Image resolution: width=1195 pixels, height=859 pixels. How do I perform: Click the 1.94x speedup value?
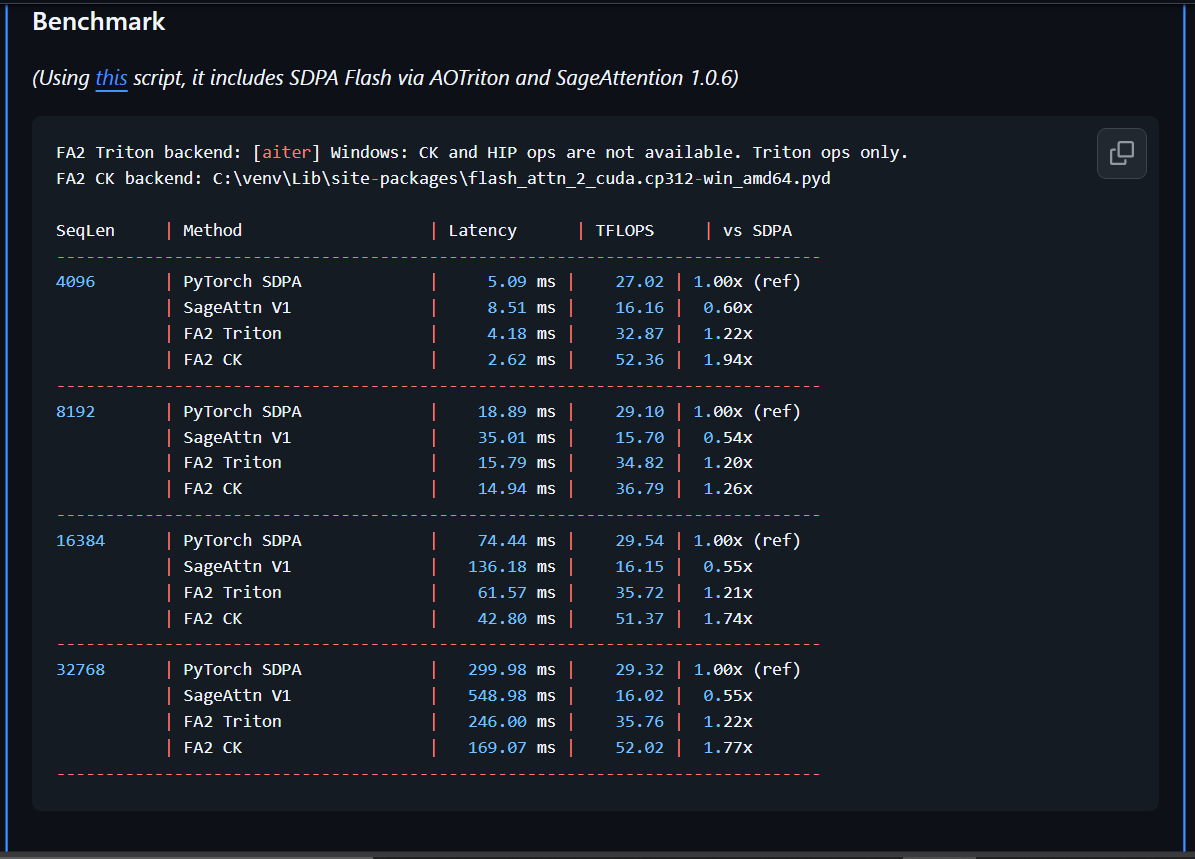[728, 359]
